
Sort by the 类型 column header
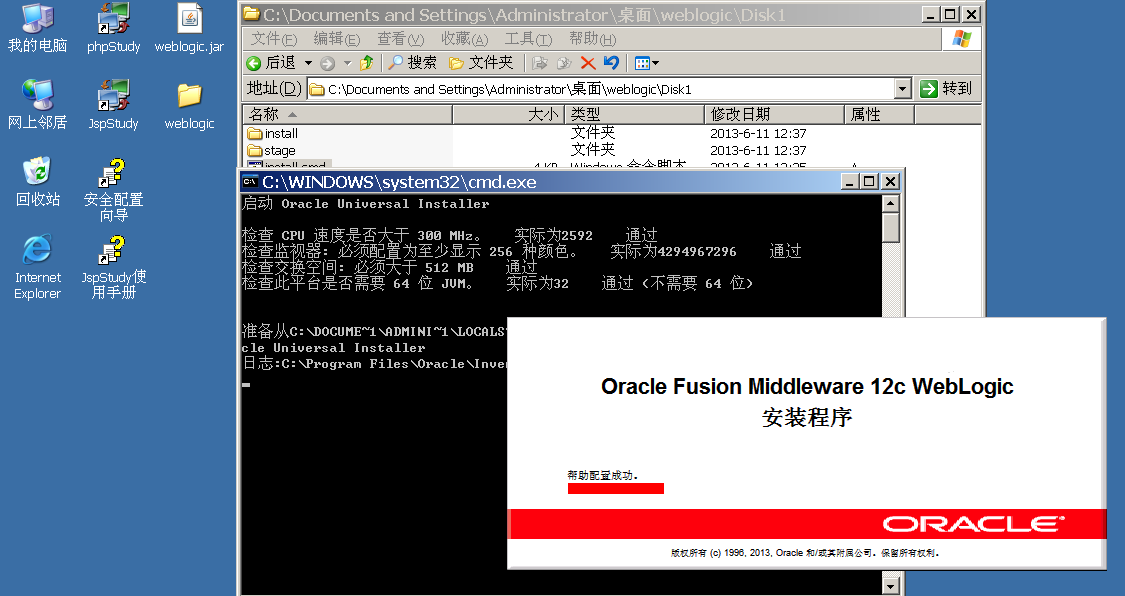634,114
